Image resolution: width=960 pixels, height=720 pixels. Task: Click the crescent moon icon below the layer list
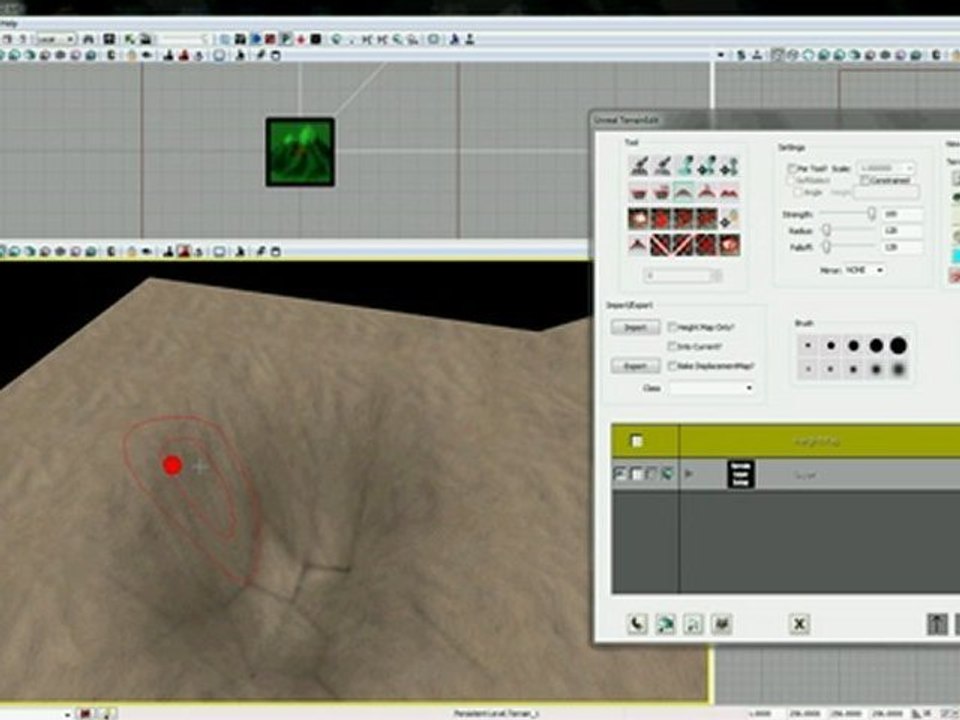pos(637,624)
